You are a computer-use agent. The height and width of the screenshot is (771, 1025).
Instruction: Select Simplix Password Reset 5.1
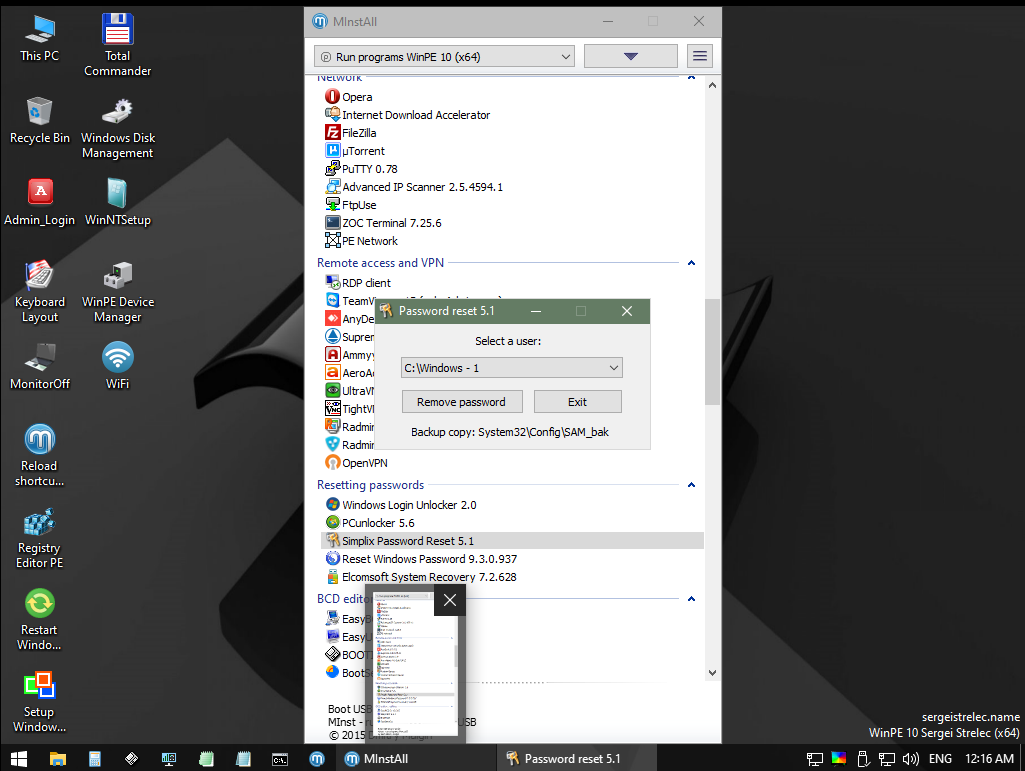512,541
